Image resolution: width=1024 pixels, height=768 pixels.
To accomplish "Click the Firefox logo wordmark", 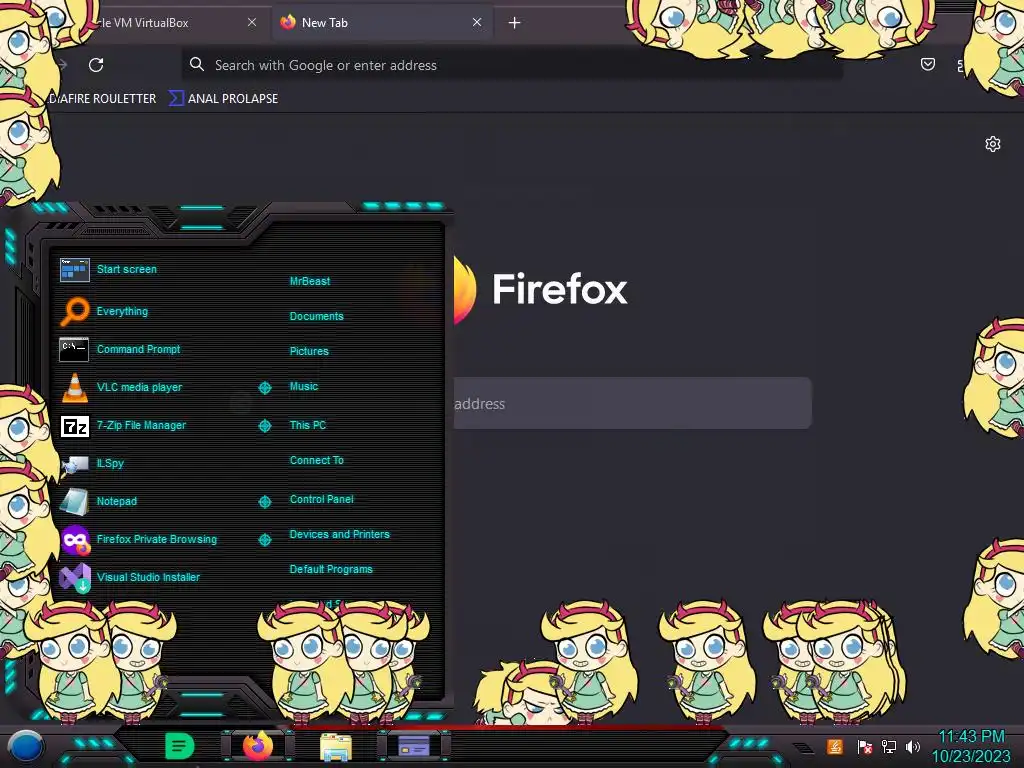I will [560, 289].
